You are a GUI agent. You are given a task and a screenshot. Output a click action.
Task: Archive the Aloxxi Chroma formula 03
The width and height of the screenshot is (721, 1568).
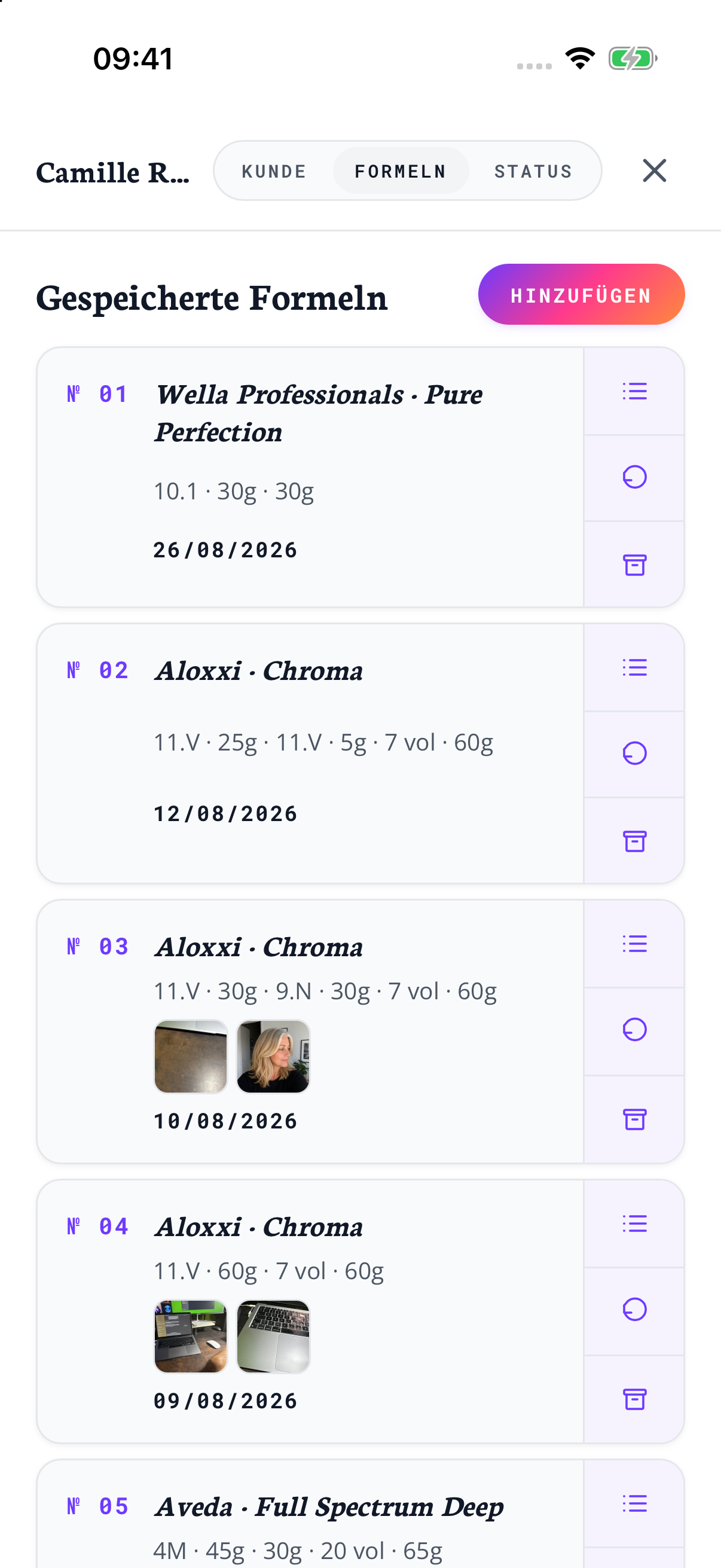[x=634, y=1119]
